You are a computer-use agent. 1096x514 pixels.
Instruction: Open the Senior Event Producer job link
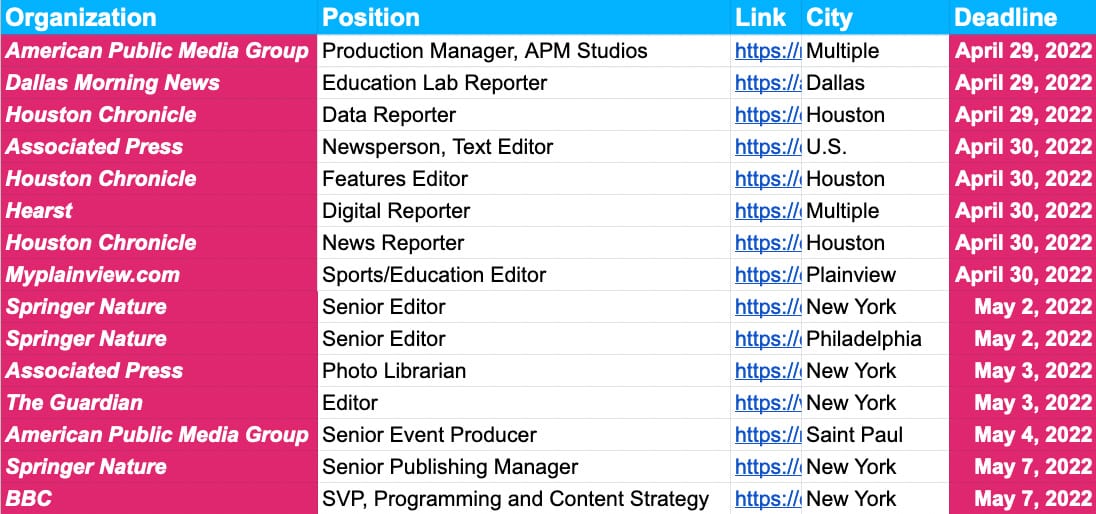[x=767, y=435]
